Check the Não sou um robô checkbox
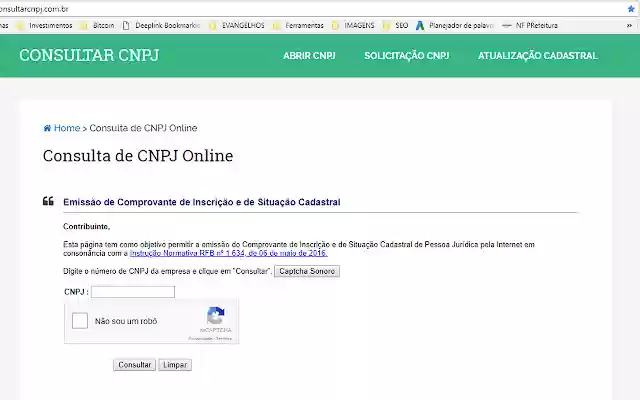The height and width of the screenshot is (400, 640). [x=80, y=321]
